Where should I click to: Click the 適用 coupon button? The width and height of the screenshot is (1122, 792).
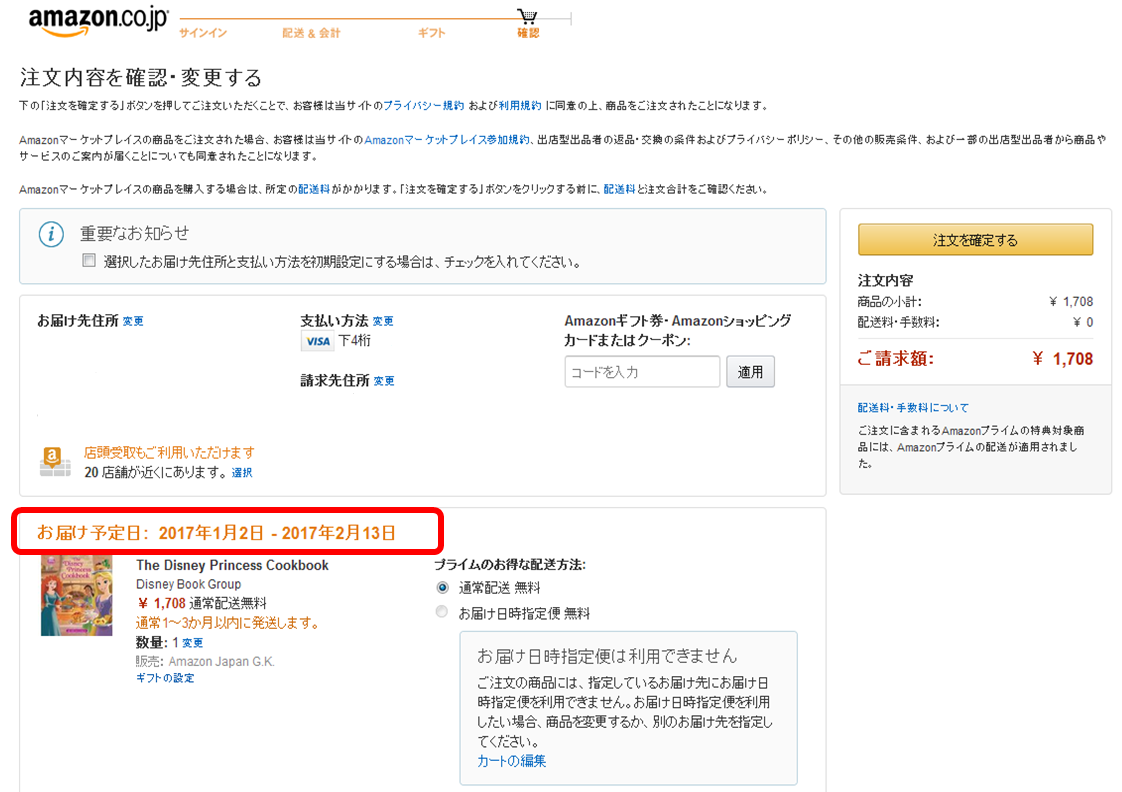coord(750,372)
